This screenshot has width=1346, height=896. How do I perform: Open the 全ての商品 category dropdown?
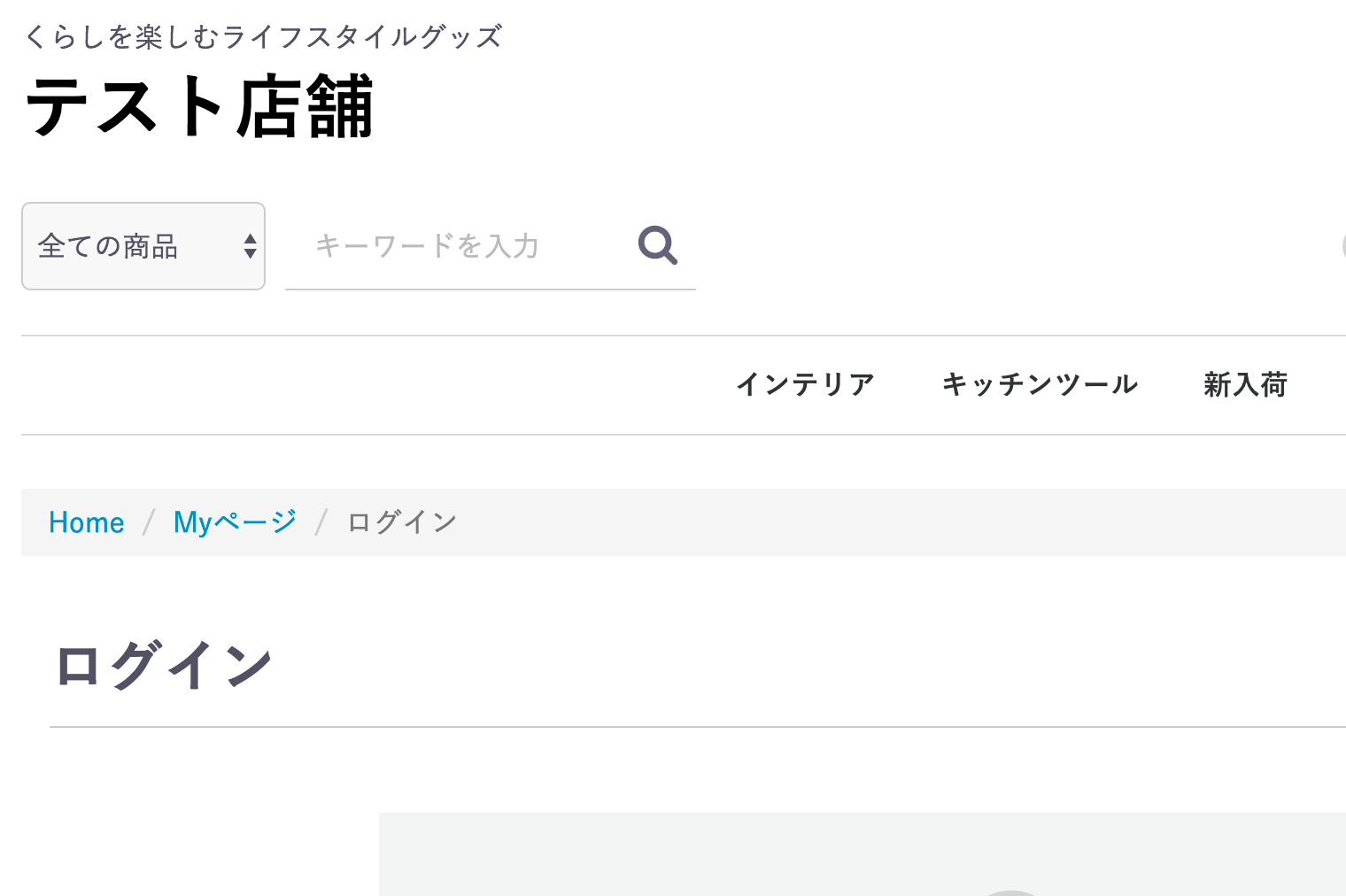click(143, 246)
